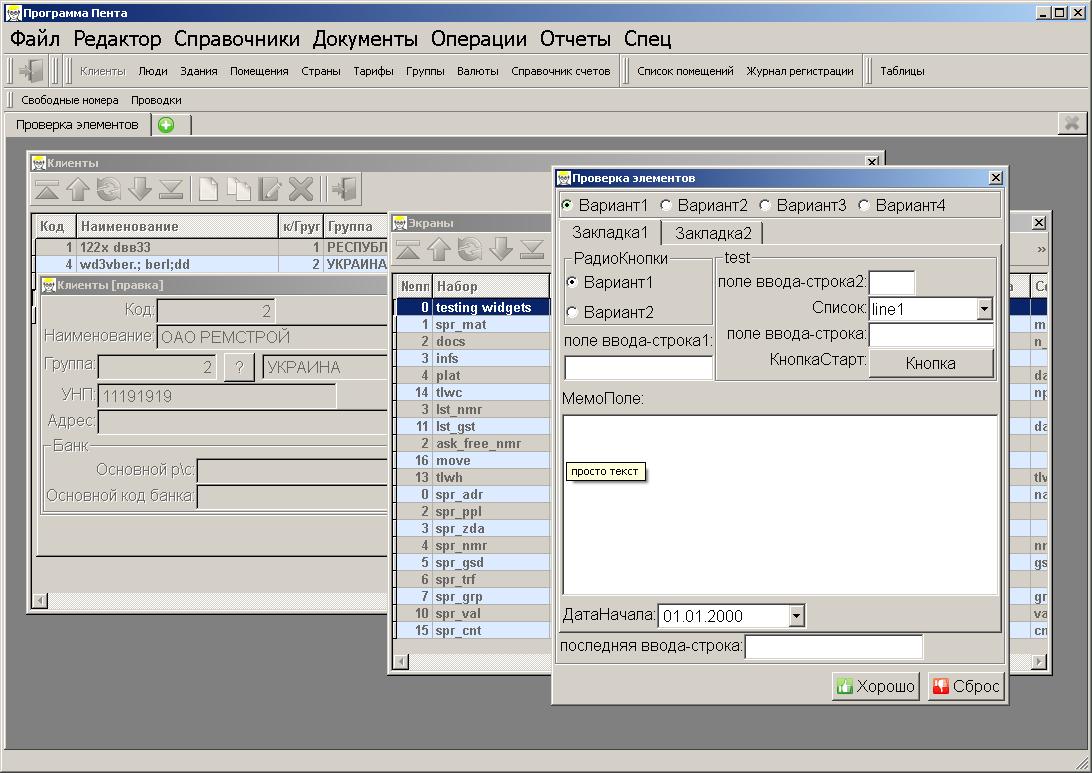Click delete X icon in Клиенты toolbar

[x=301, y=189]
